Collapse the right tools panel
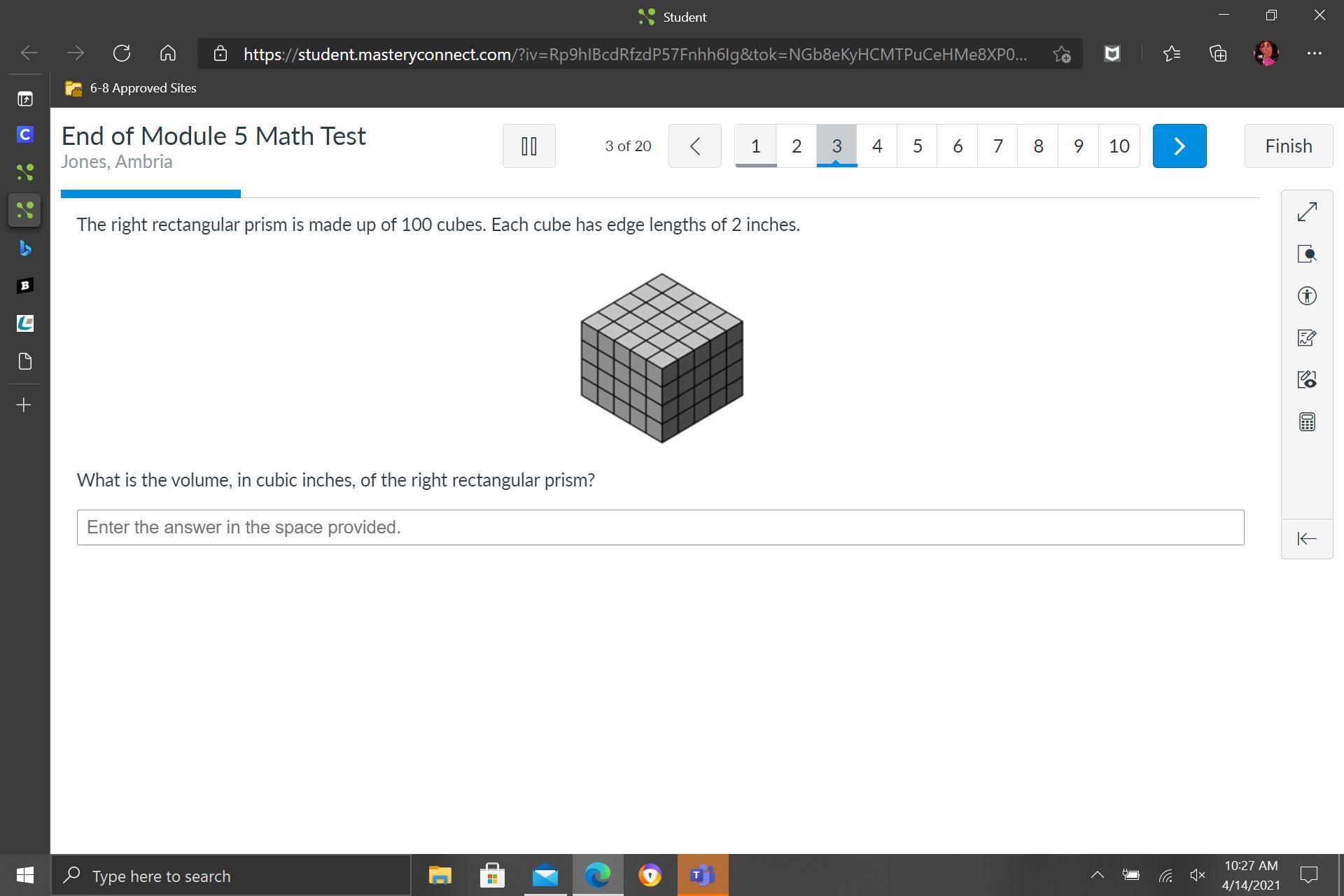 (x=1307, y=538)
